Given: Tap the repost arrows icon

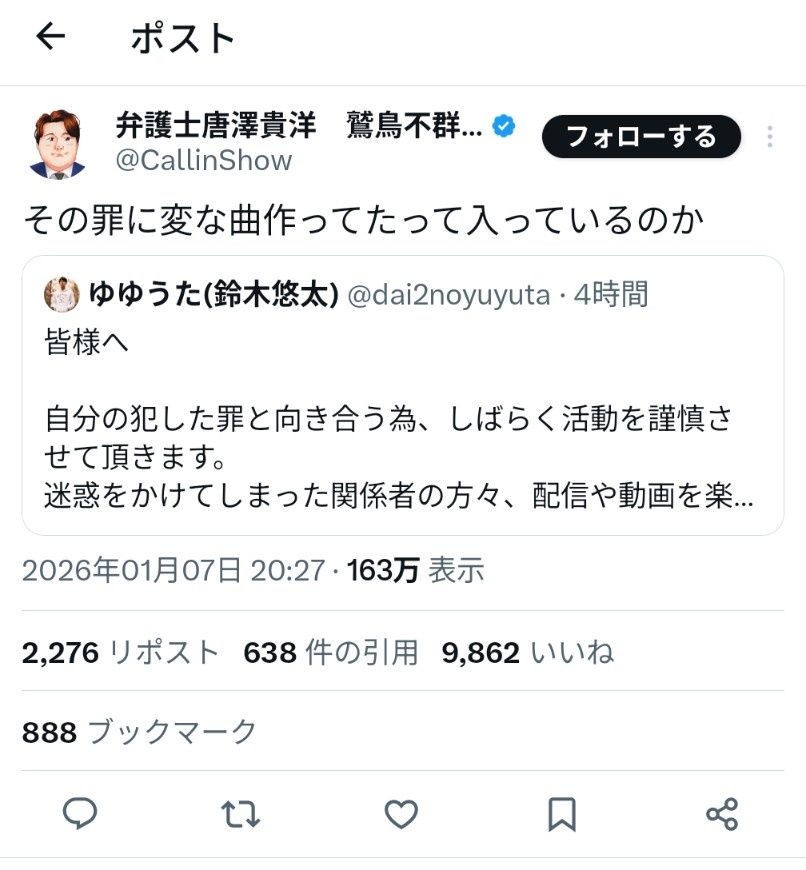Looking at the screenshot, I should point(240,814).
